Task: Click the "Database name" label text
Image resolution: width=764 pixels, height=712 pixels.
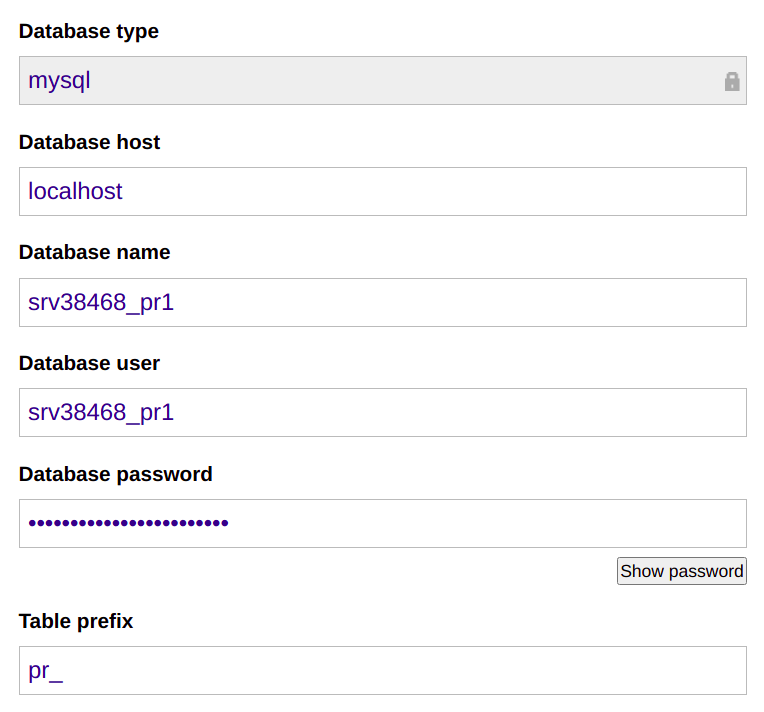Action: pos(95,252)
